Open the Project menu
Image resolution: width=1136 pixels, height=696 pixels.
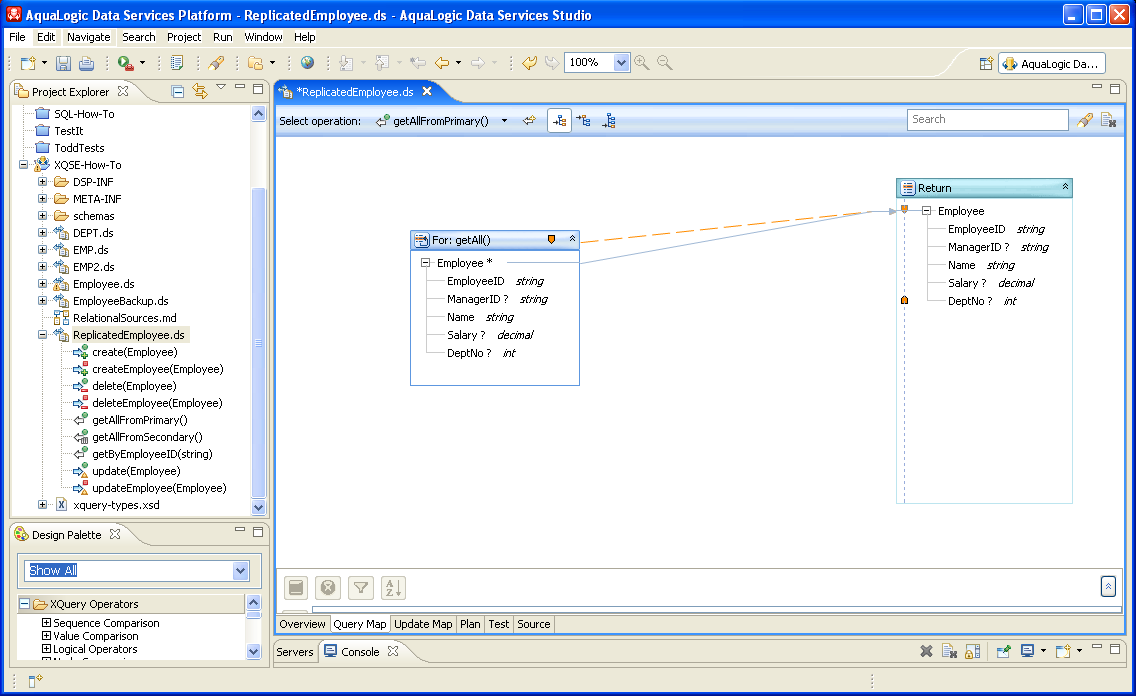184,37
